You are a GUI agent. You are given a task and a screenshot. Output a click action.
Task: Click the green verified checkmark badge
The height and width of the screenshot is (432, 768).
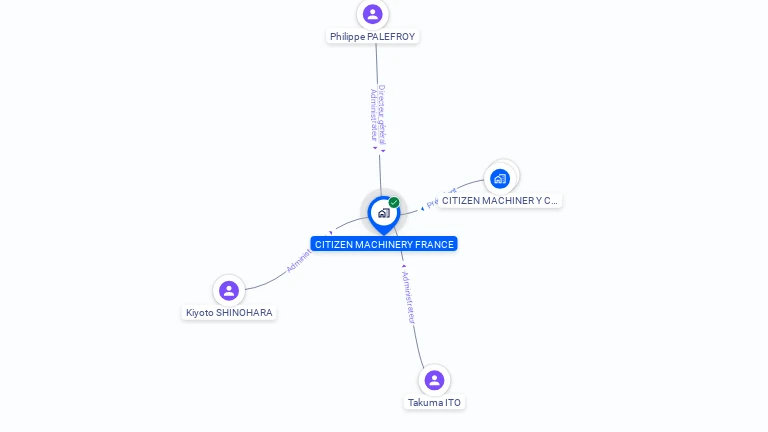394,202
